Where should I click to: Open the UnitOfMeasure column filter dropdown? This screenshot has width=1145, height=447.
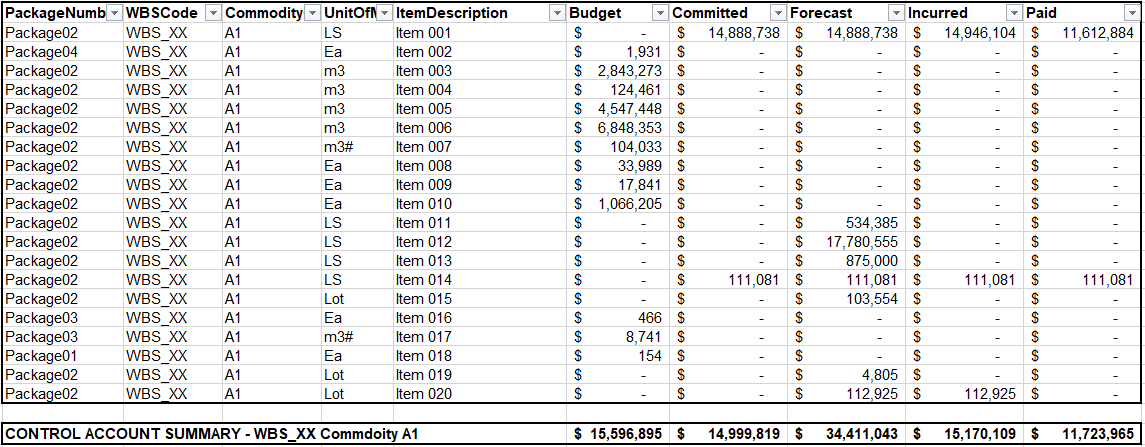coord(382,14)
